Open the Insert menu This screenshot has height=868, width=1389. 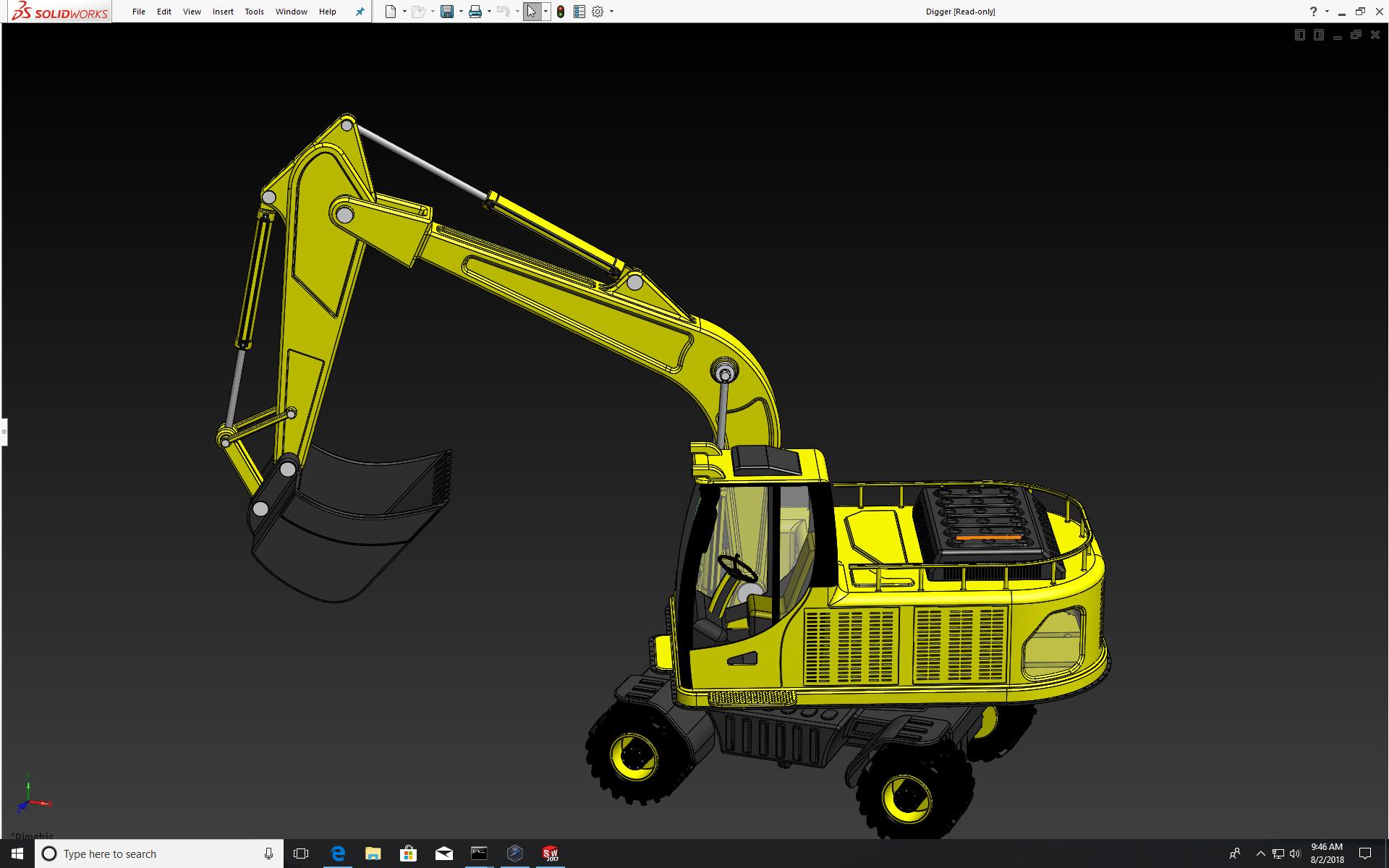click(x=223, y=12)
